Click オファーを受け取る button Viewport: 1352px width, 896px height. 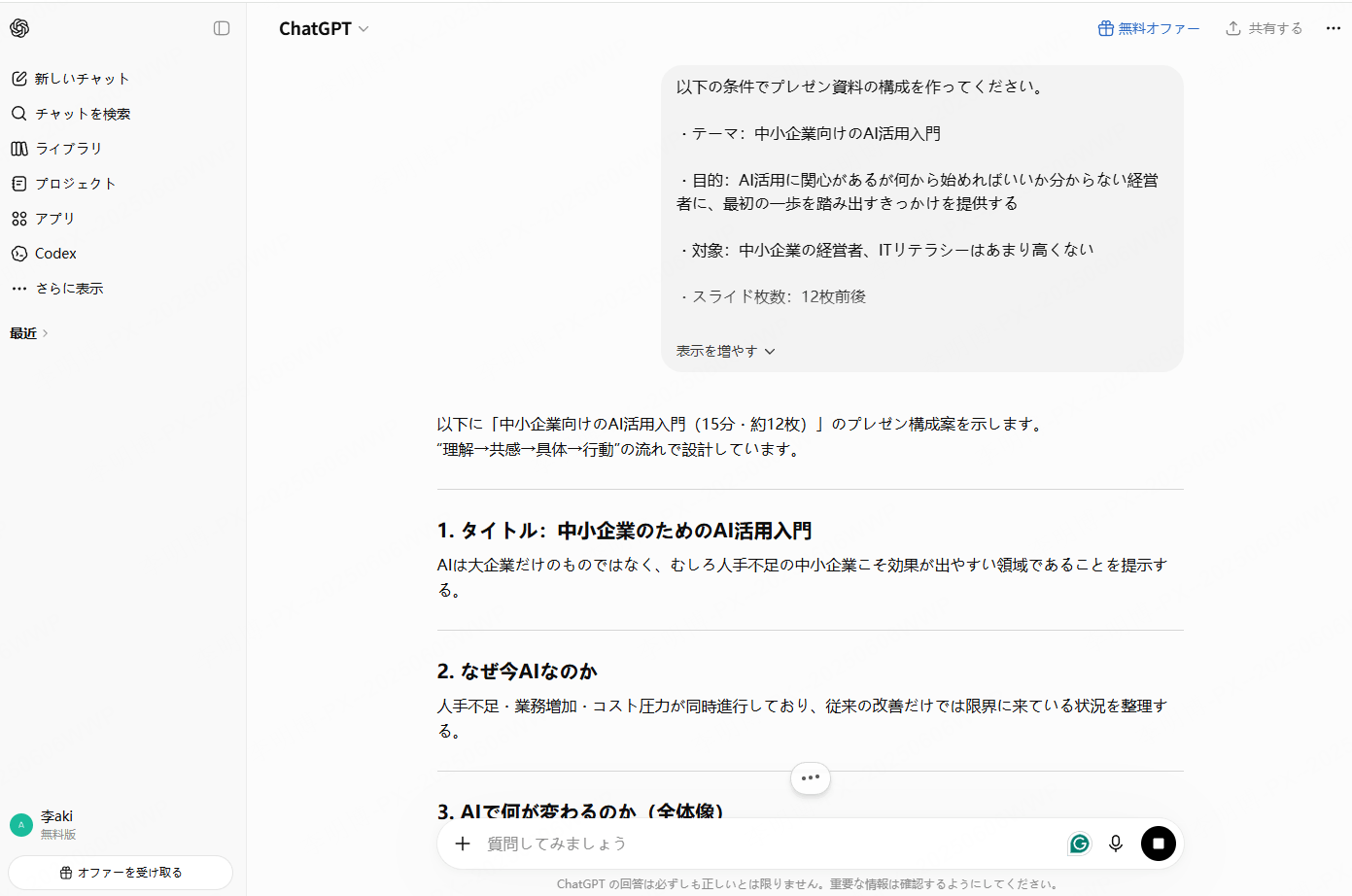click(x=121, y=873)
